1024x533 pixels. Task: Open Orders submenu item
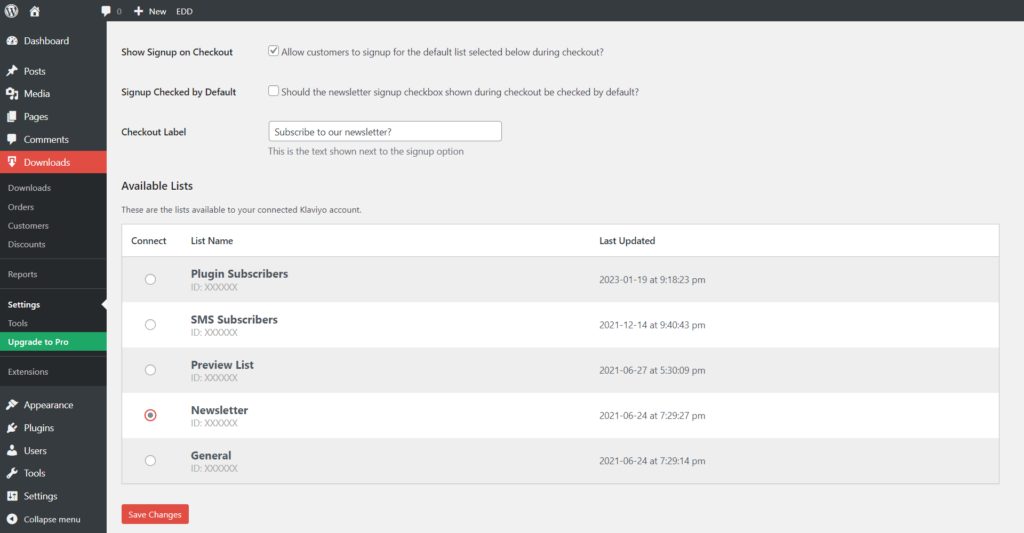pos(21,206)
